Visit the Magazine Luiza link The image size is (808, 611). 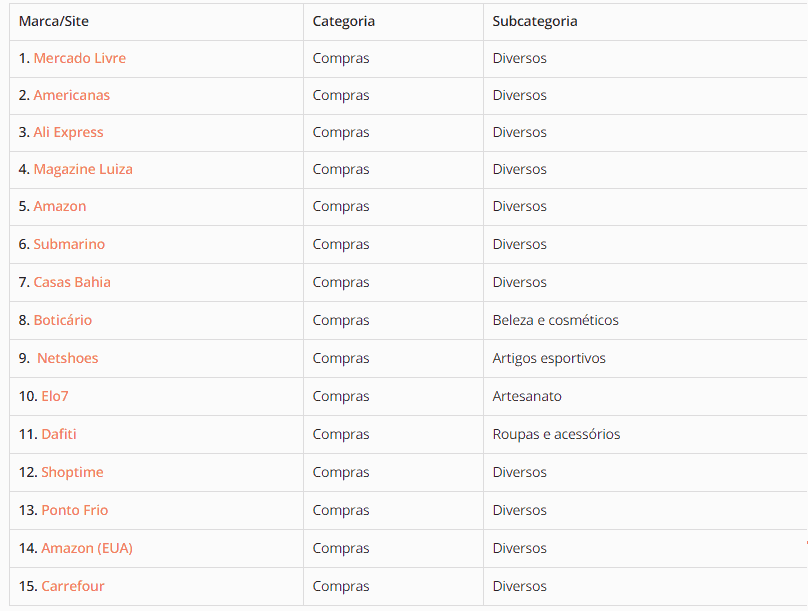click(83, 169)
